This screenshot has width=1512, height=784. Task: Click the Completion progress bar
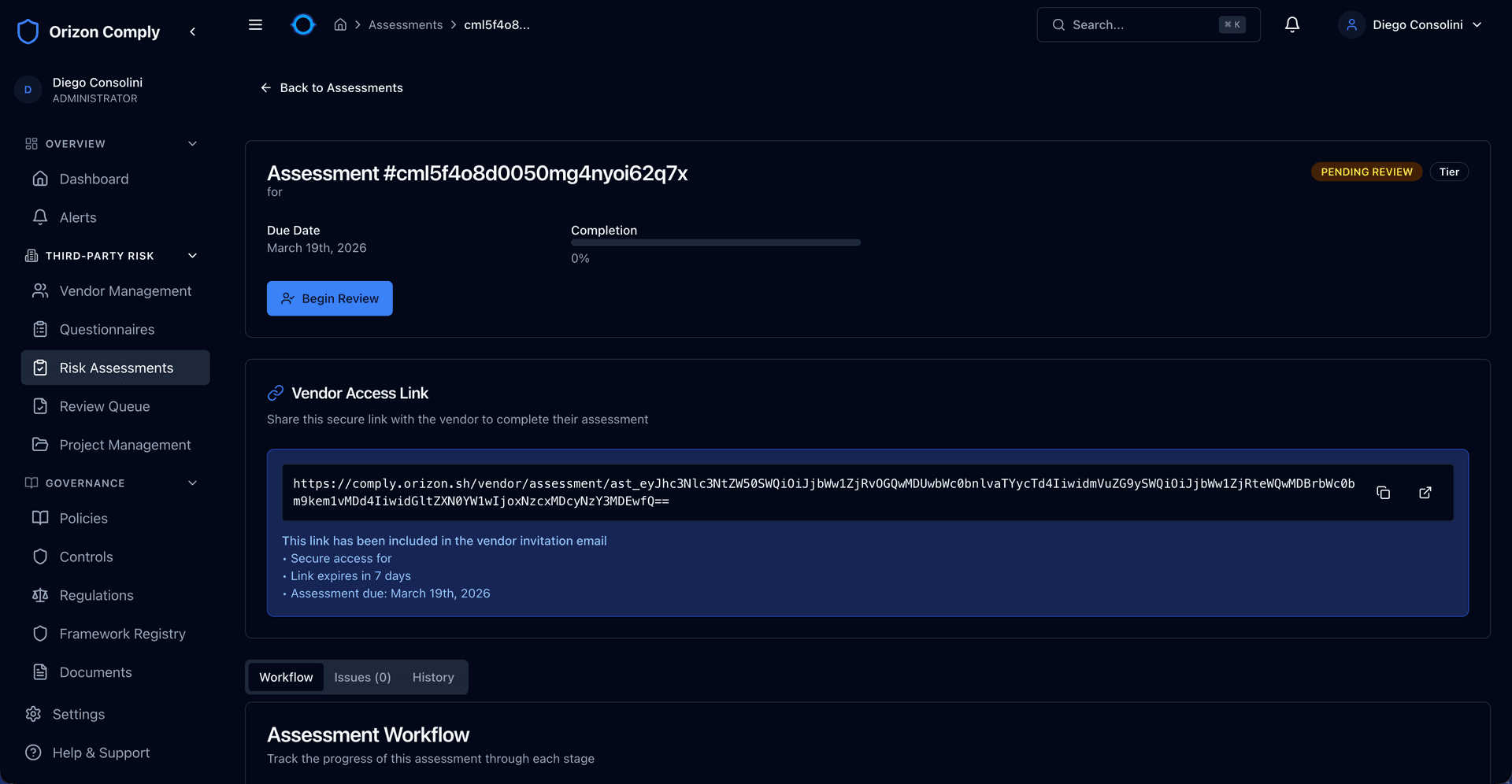tap(715, 242)
